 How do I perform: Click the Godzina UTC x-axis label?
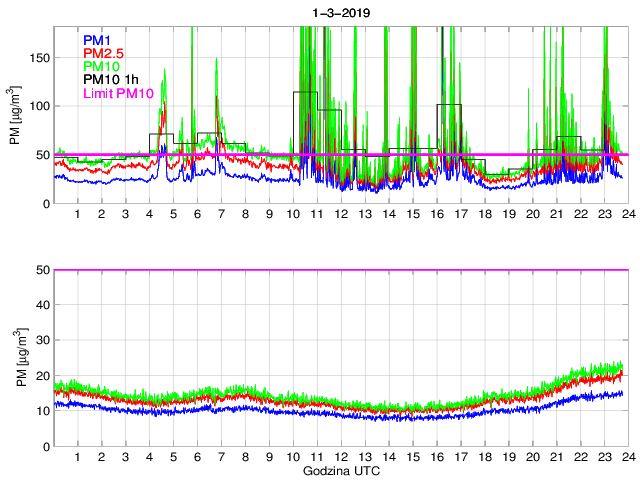coord(339,470)
